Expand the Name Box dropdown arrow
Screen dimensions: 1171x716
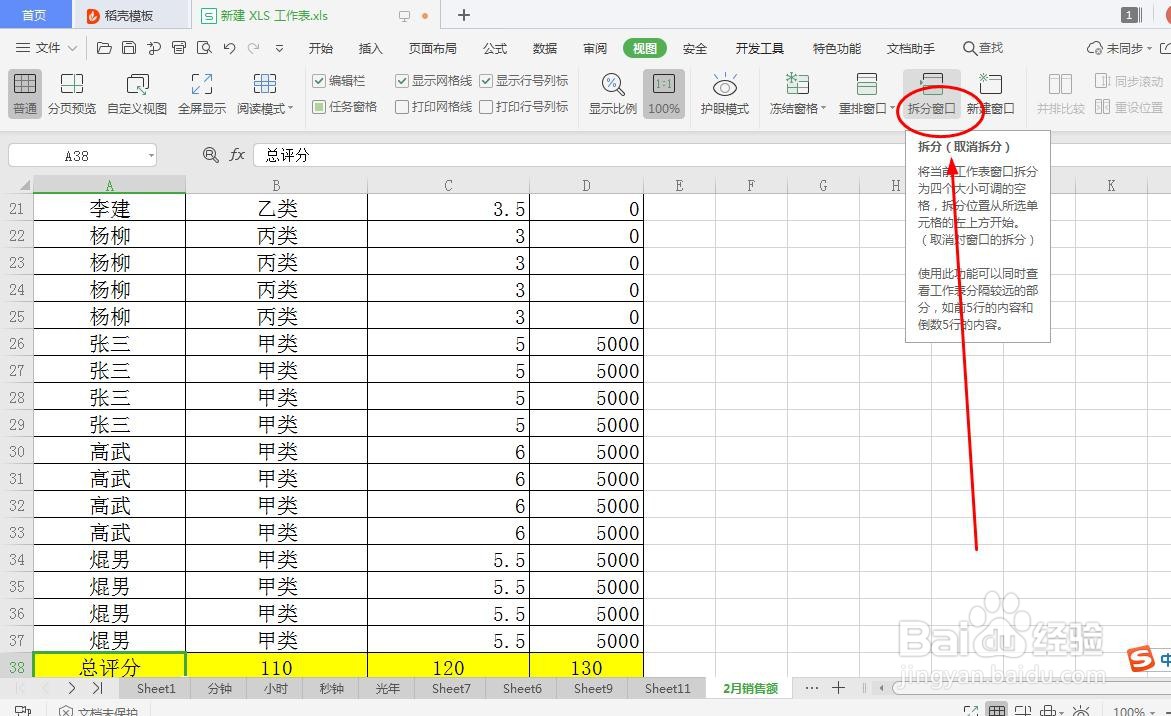[151, 155]
